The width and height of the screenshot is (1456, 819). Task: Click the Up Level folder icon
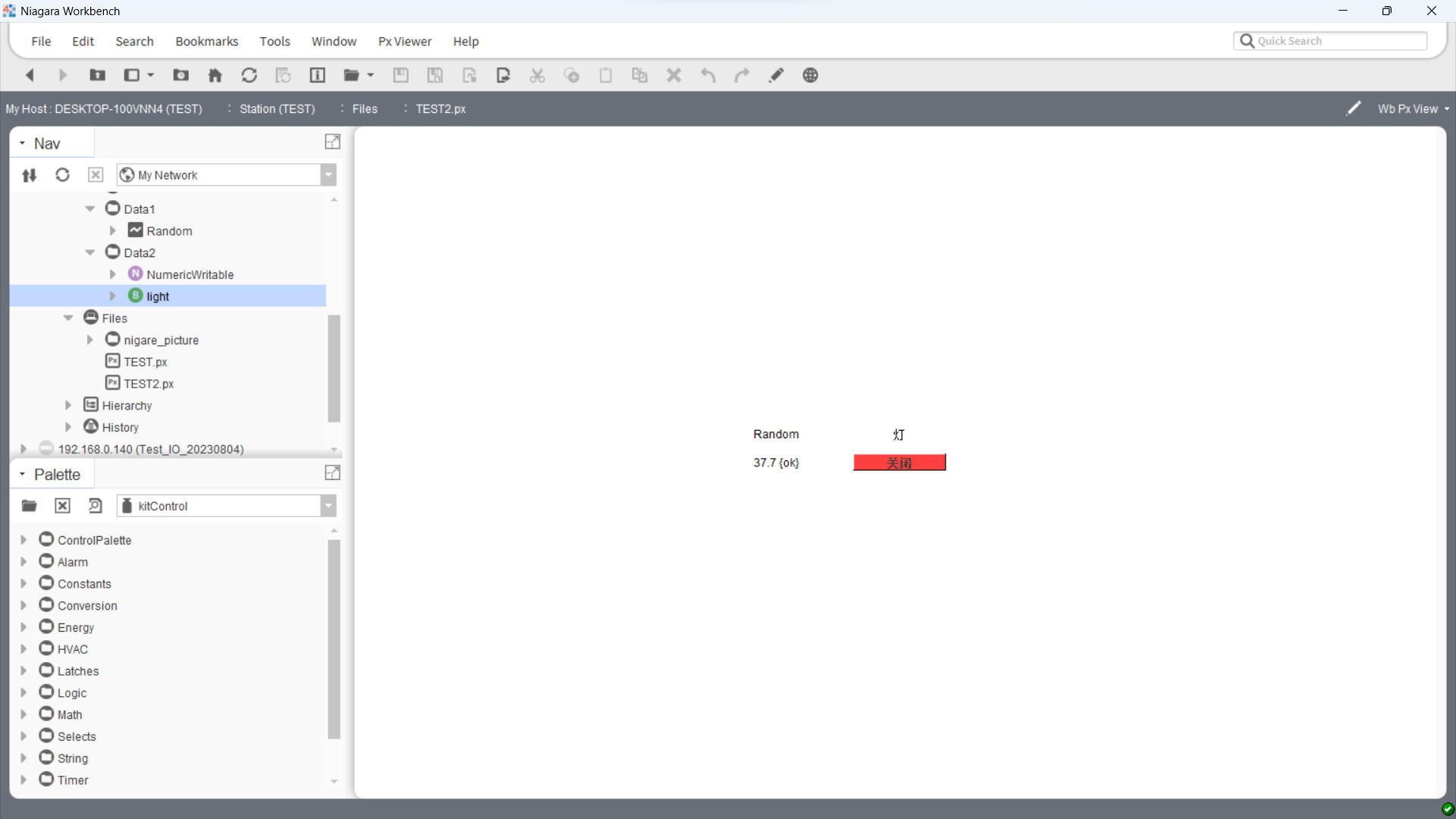[x=97, y=75]
